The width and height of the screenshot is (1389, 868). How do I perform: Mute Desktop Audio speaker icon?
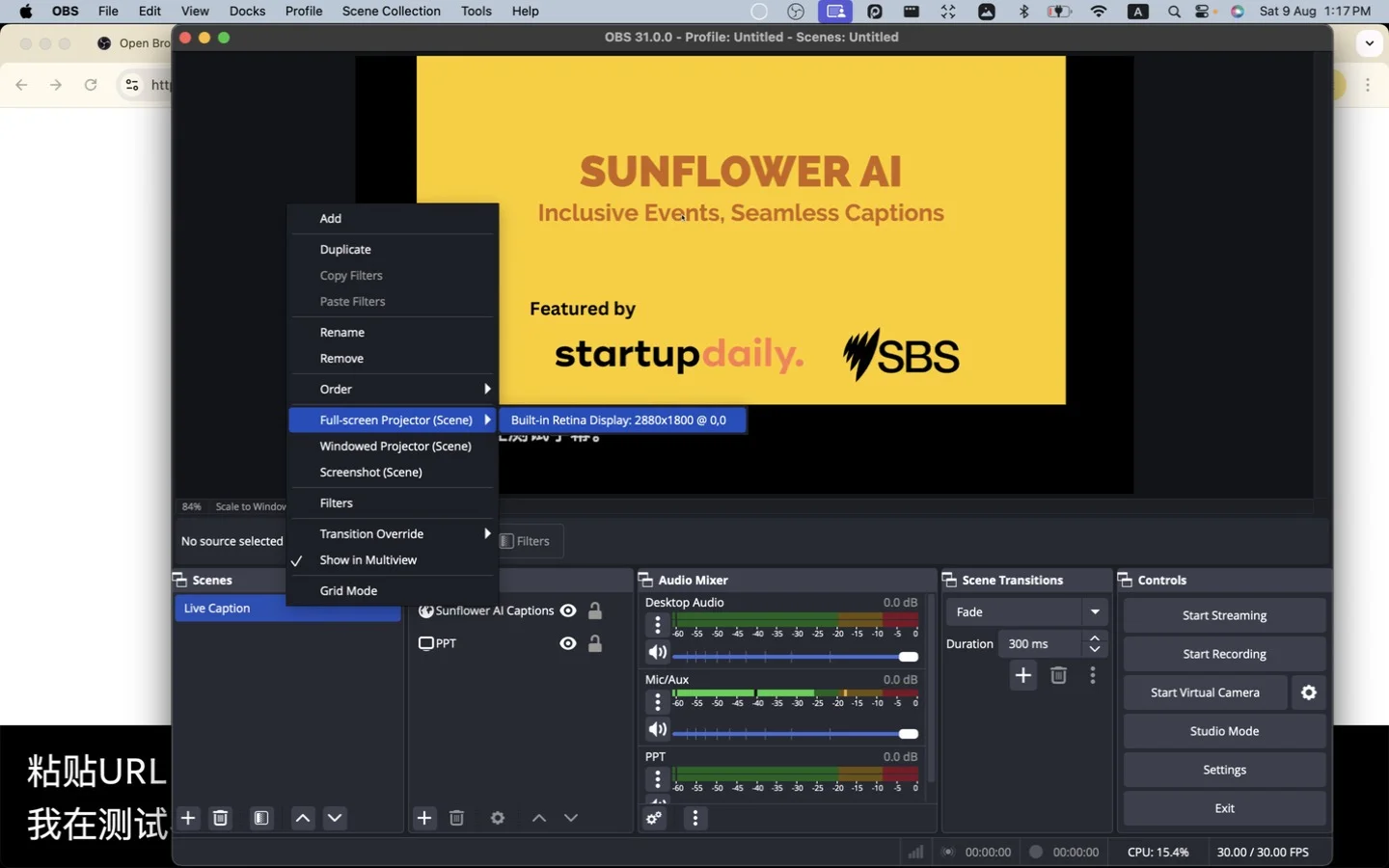[x=657, y=653]
